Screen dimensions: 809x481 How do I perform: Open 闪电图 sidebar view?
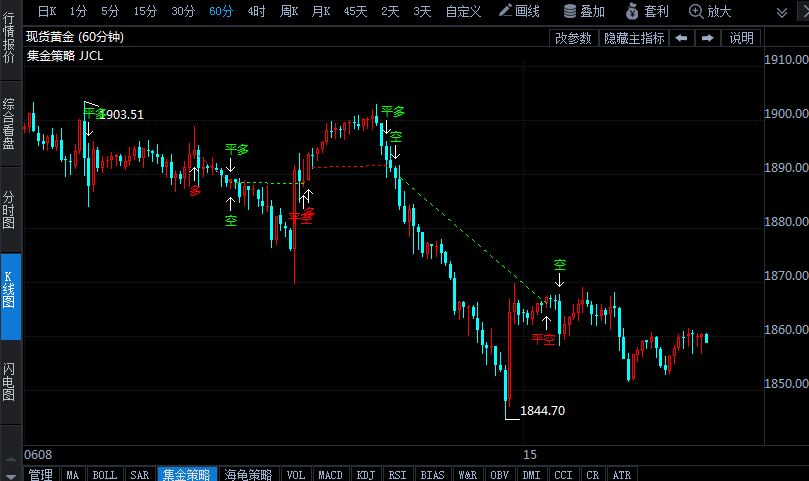[9, 382]
